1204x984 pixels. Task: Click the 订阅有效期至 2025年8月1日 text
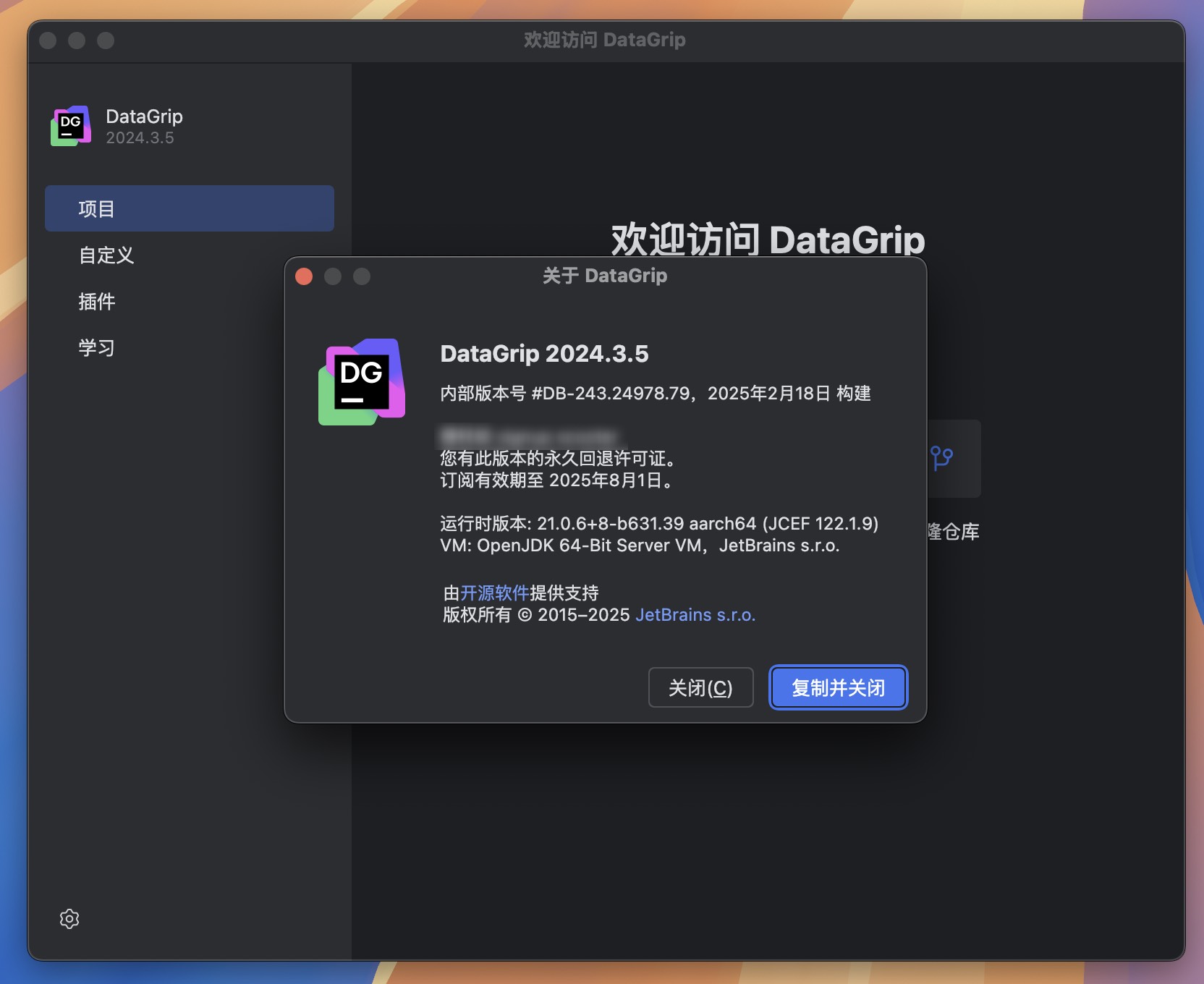(x=557, y=480)
